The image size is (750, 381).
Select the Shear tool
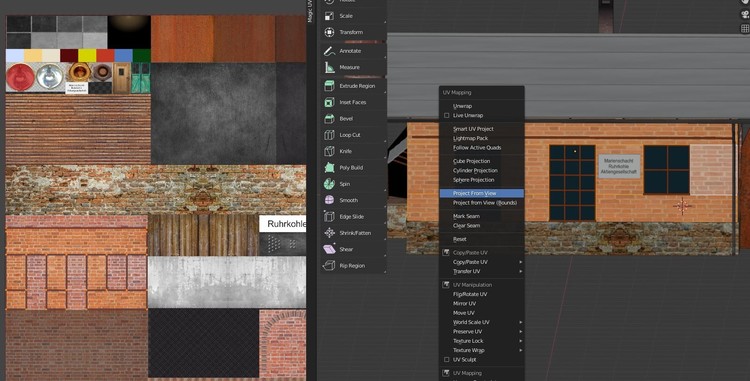pos(353,249)
